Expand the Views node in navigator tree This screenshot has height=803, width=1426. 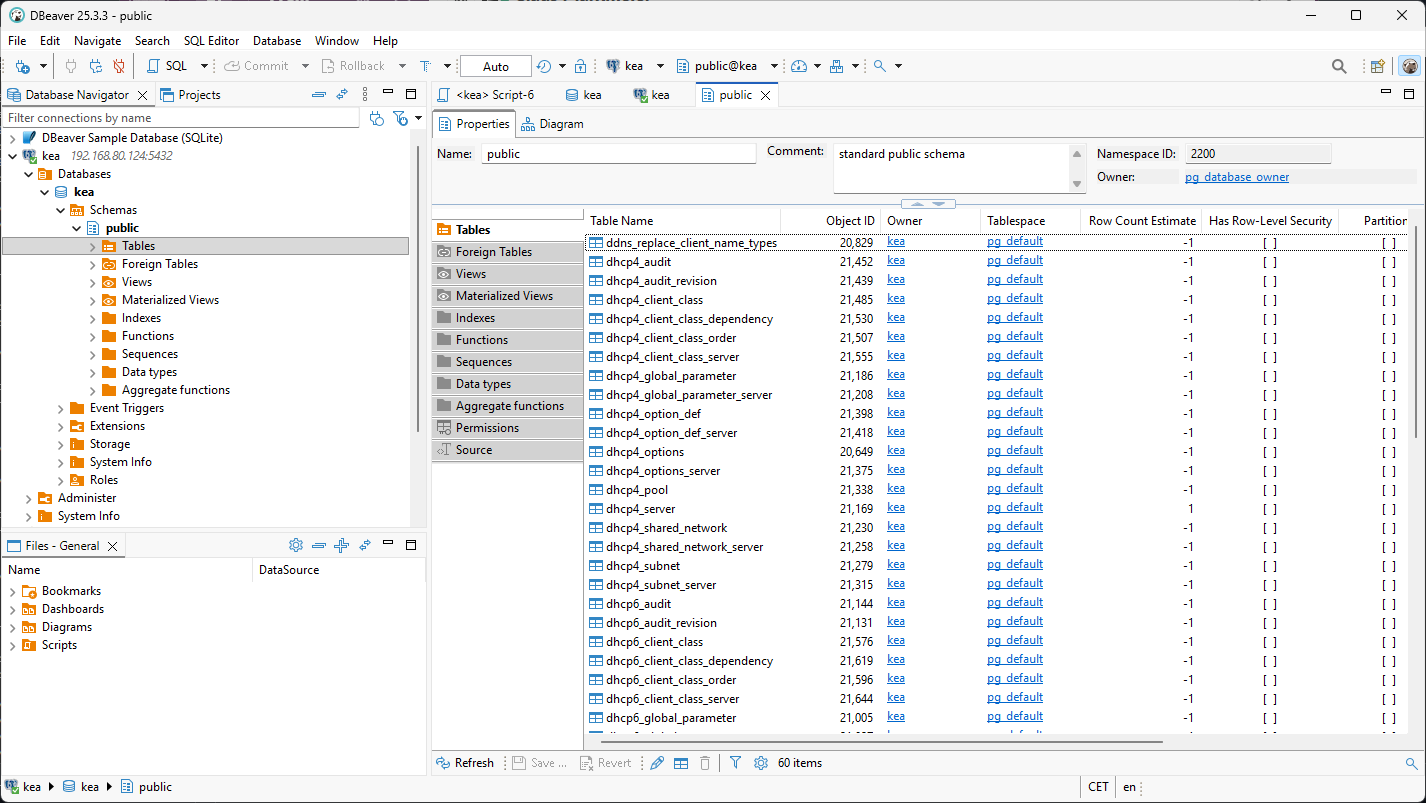pos(92,282)
